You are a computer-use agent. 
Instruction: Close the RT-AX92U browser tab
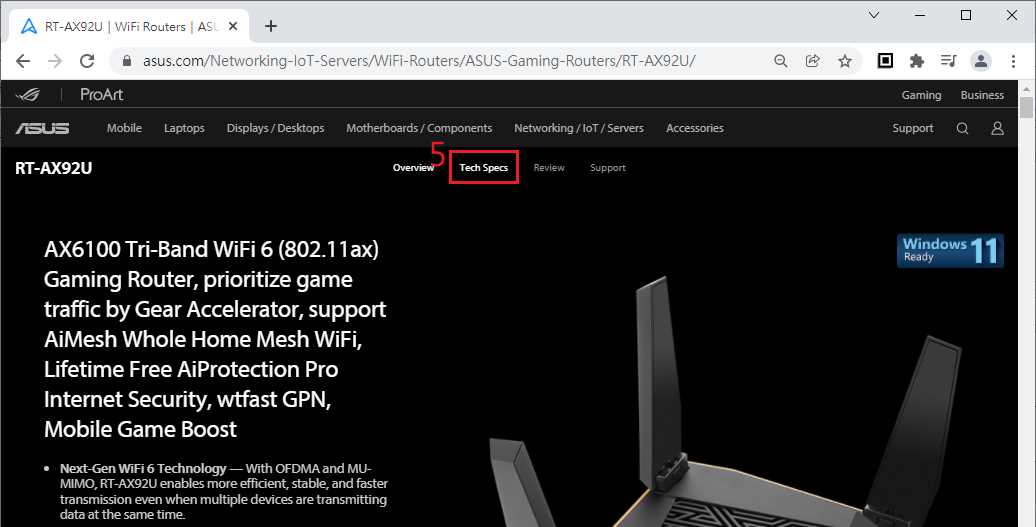pyautogui.click(x=233, y=26)
